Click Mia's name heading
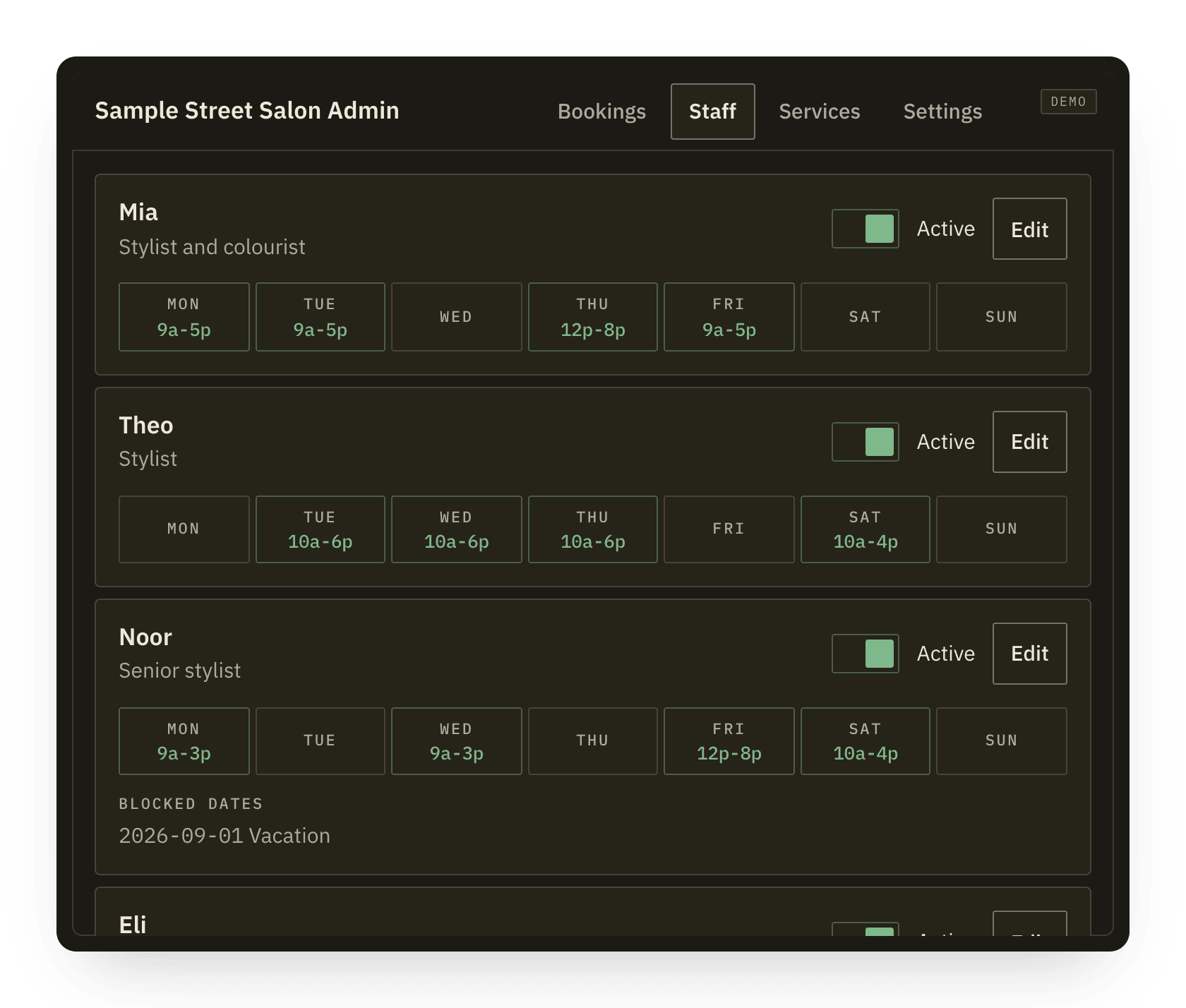1186x1008 pixels. (x=138, y=212)
